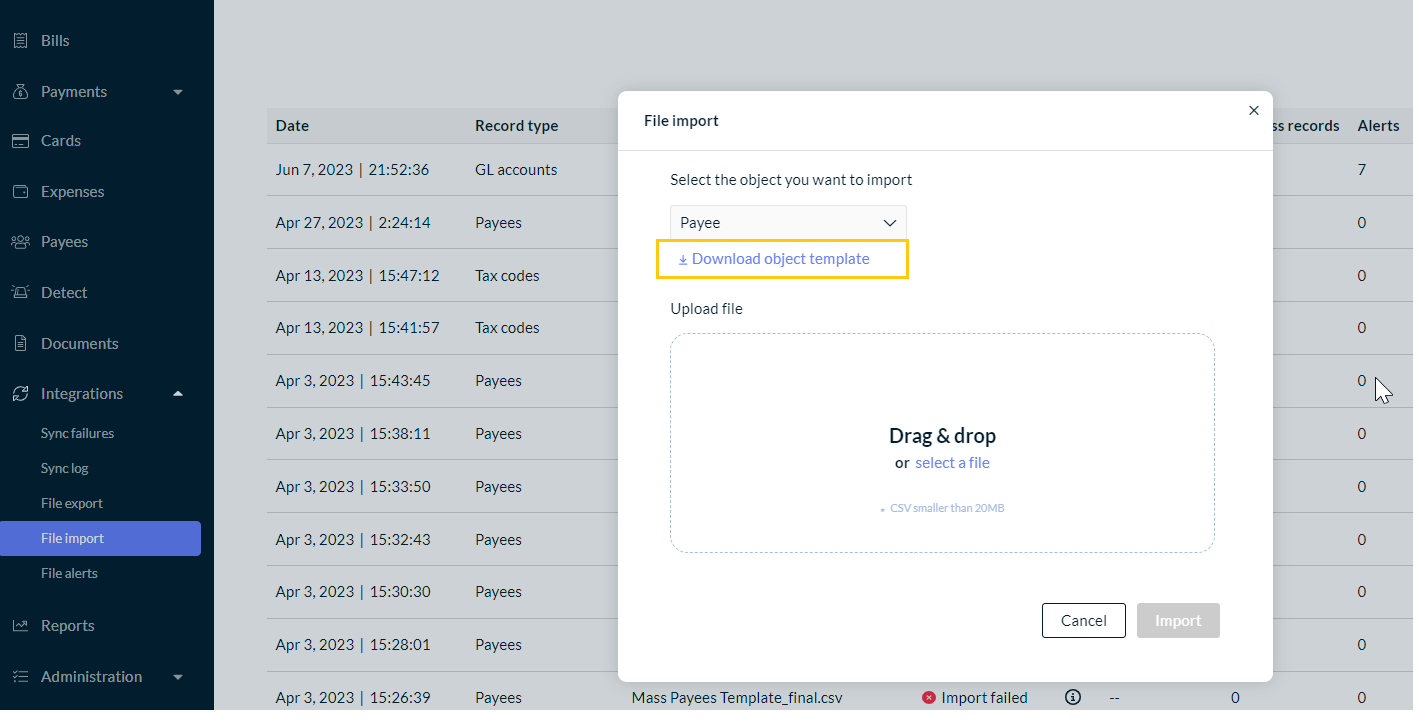Open the Payee object dropdown

pyautogui.click(x=788, y=223)
